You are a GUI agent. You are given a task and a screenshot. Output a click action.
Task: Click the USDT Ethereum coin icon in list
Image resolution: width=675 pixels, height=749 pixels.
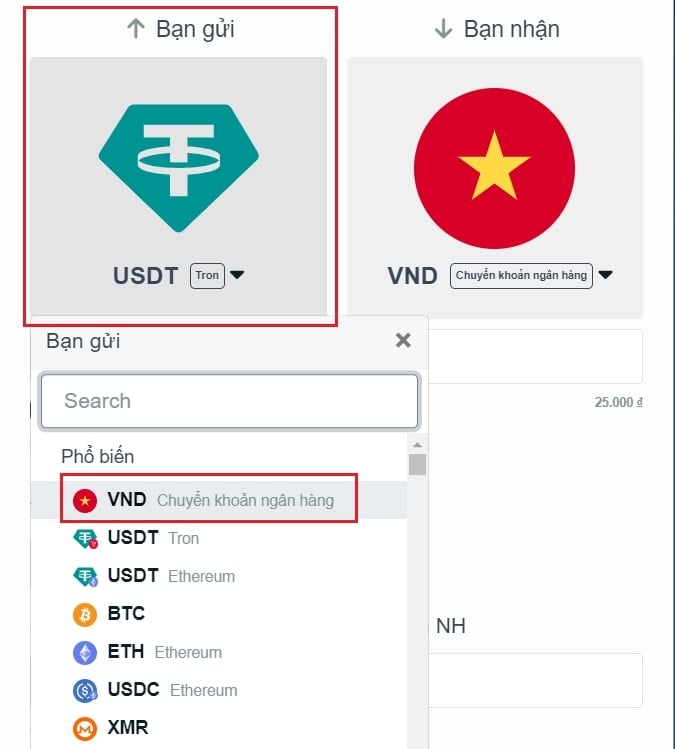point(85,576)
